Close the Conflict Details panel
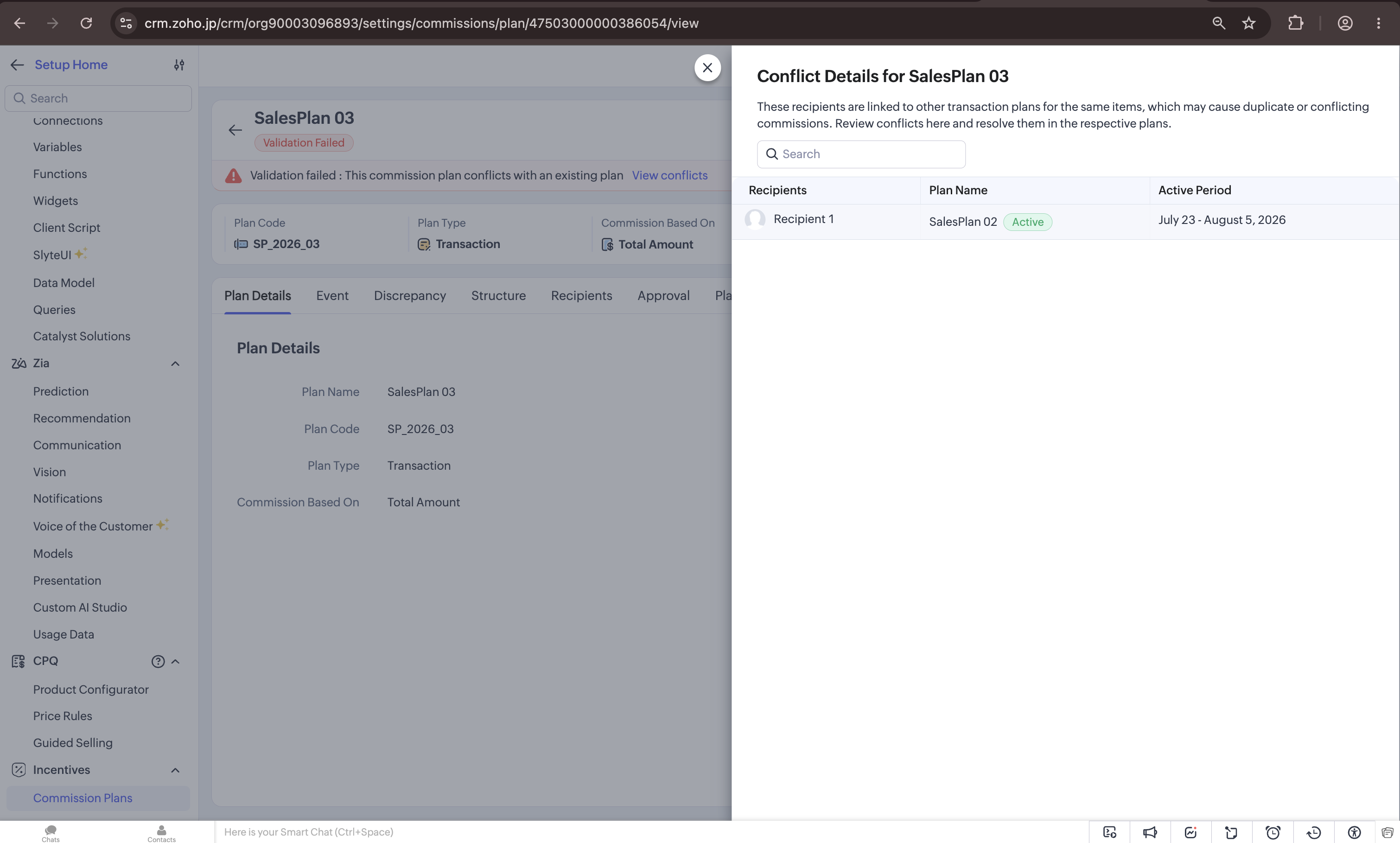The width and height of the screenshot is (1400, 843). [x=707, y=68]
